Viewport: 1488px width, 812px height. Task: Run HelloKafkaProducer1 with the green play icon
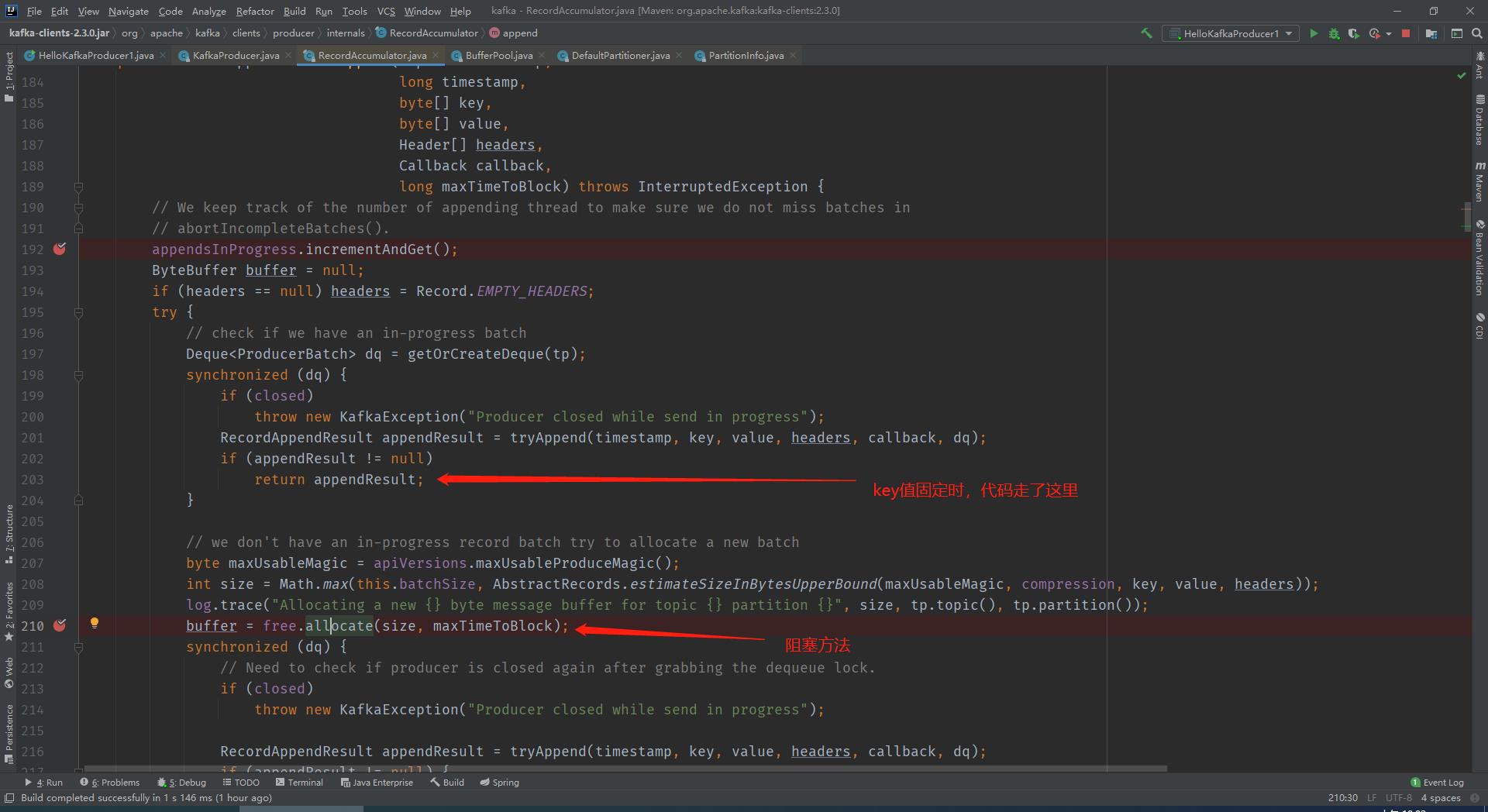coord(1314,33)
